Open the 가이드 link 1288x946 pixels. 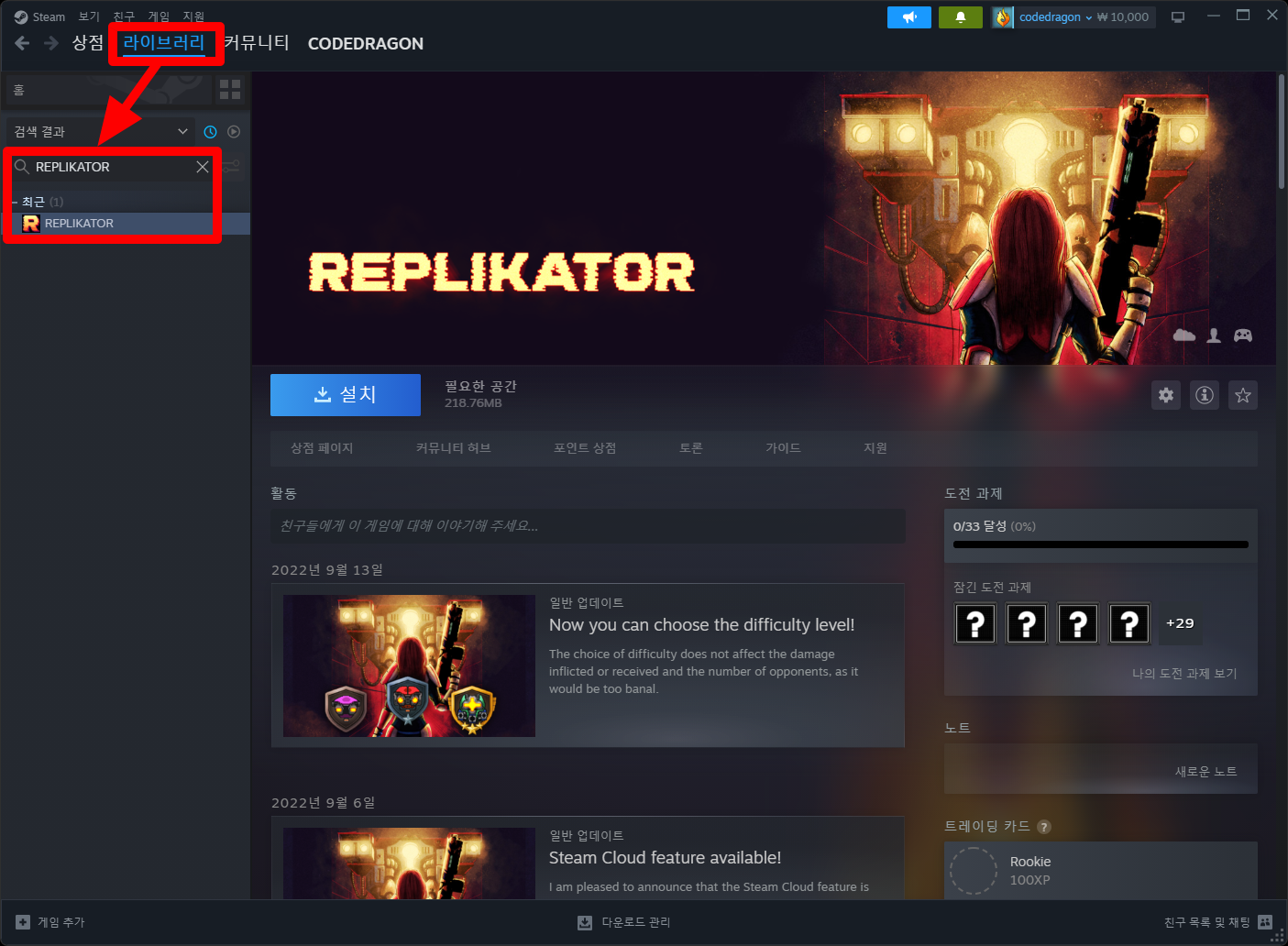click(x=784, y=448)
